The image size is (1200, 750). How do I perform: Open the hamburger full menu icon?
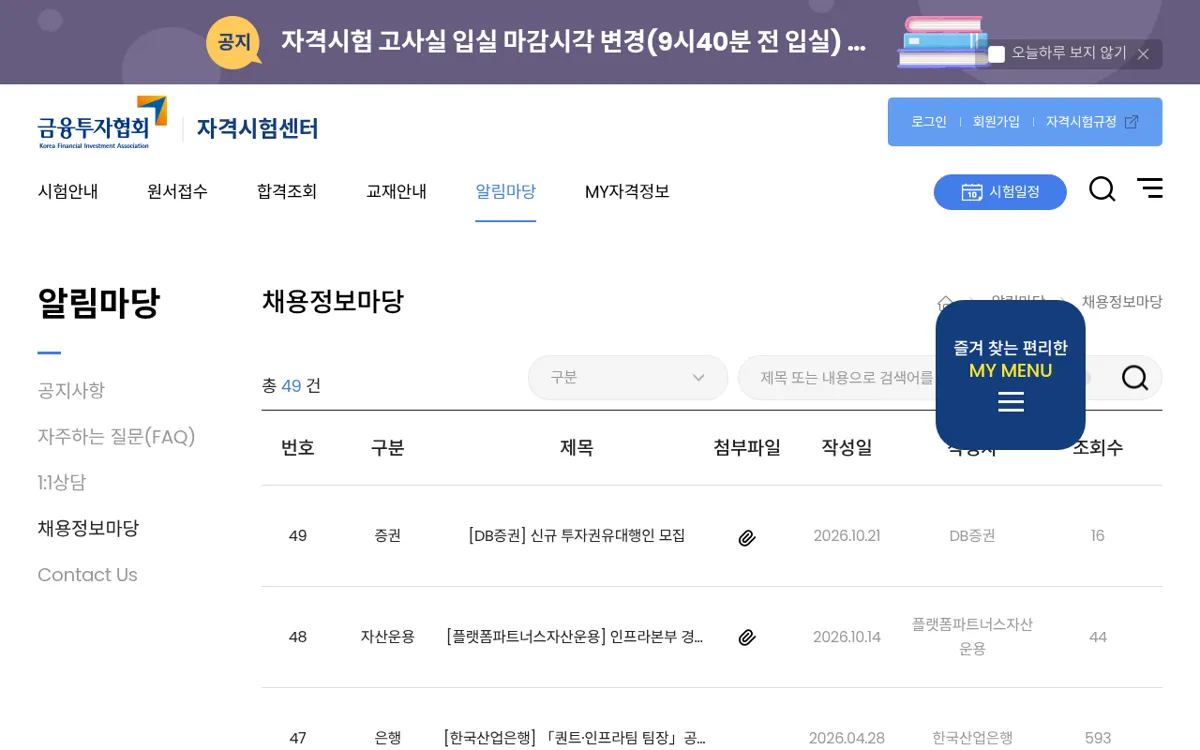click(1150, 188)
